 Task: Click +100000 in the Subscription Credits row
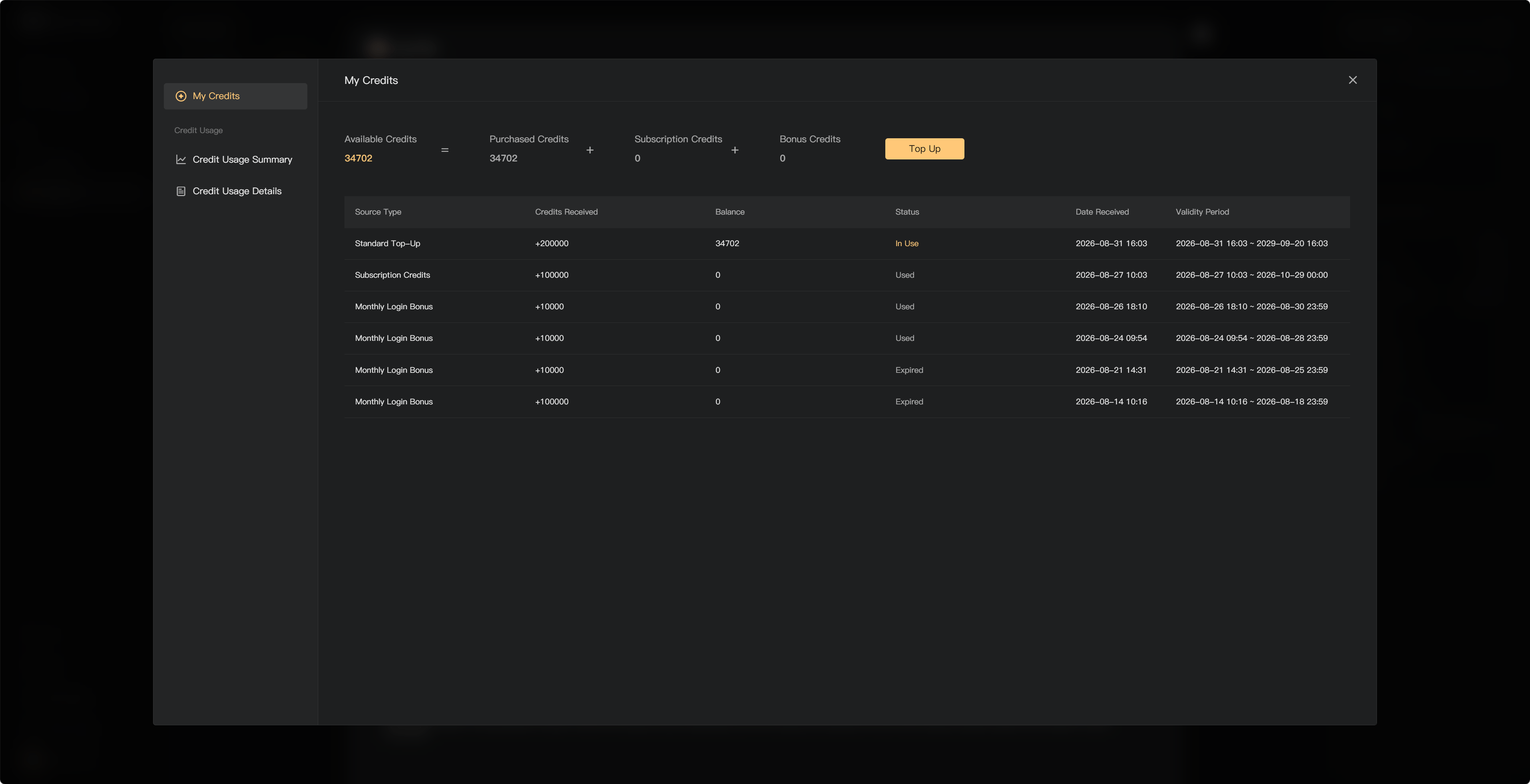coord(551,275)
